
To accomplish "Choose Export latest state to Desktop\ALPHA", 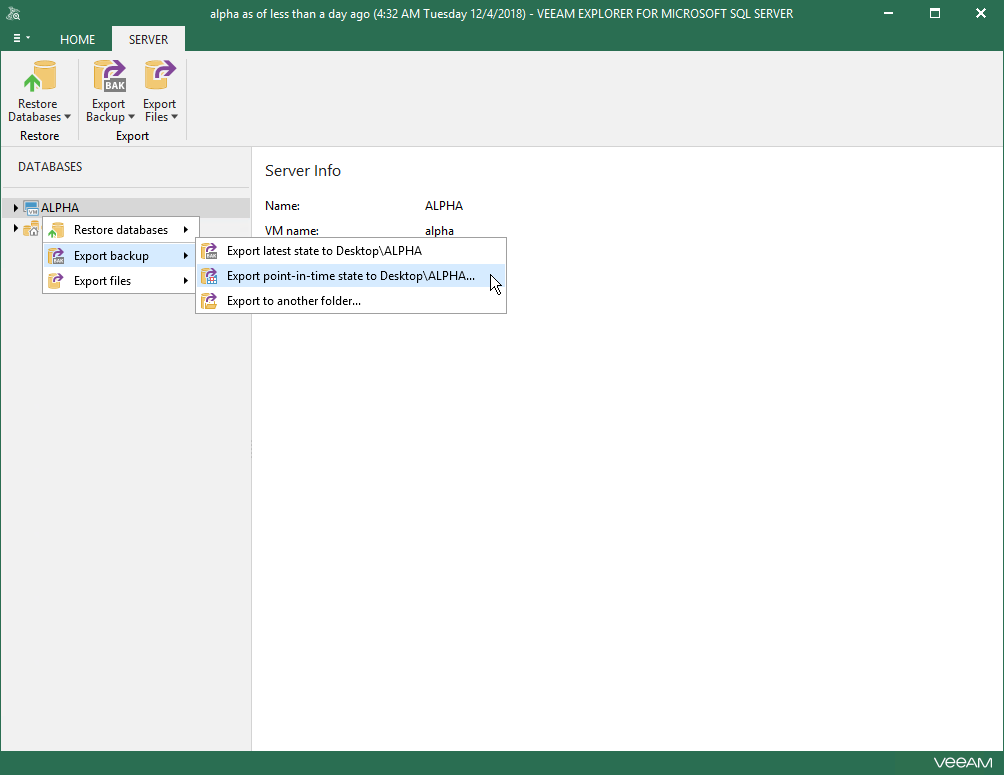I will pyautogui.click(x=351, y=251).
